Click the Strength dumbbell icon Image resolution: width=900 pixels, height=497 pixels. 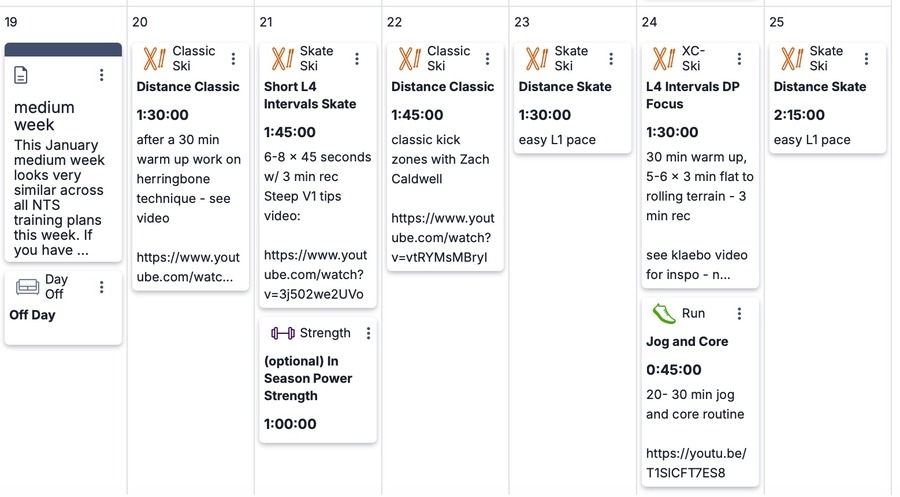[282, 333]
